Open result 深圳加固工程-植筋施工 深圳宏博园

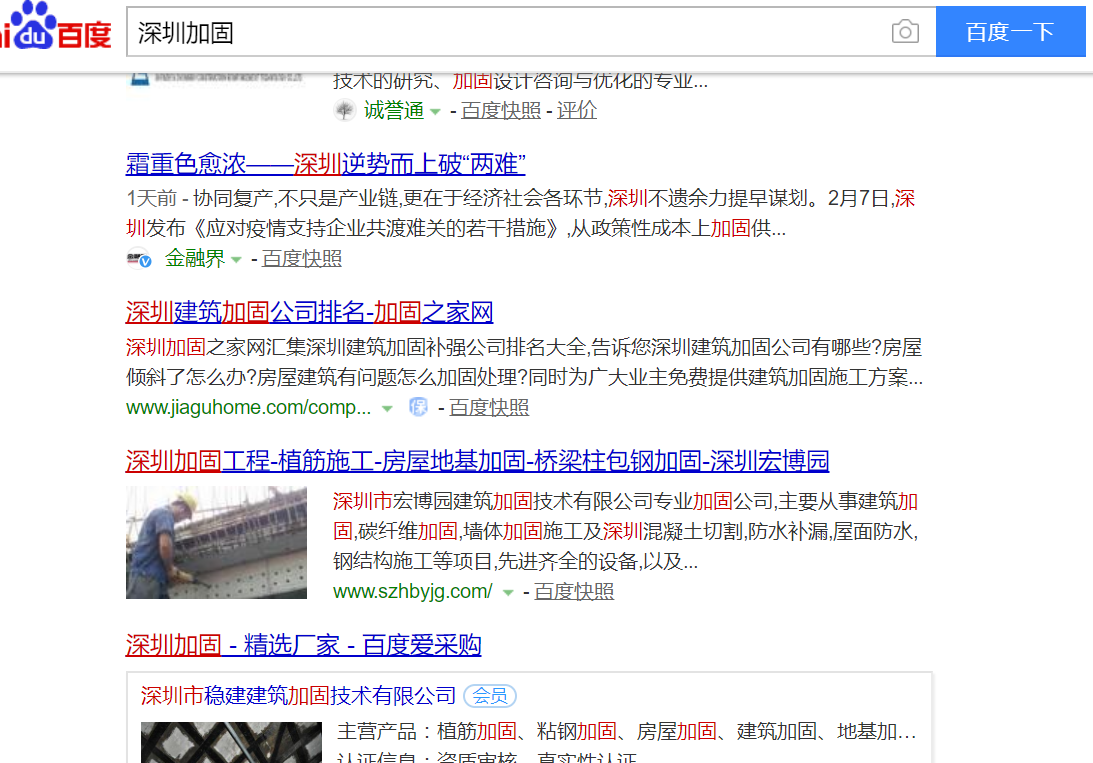[477, 461]
